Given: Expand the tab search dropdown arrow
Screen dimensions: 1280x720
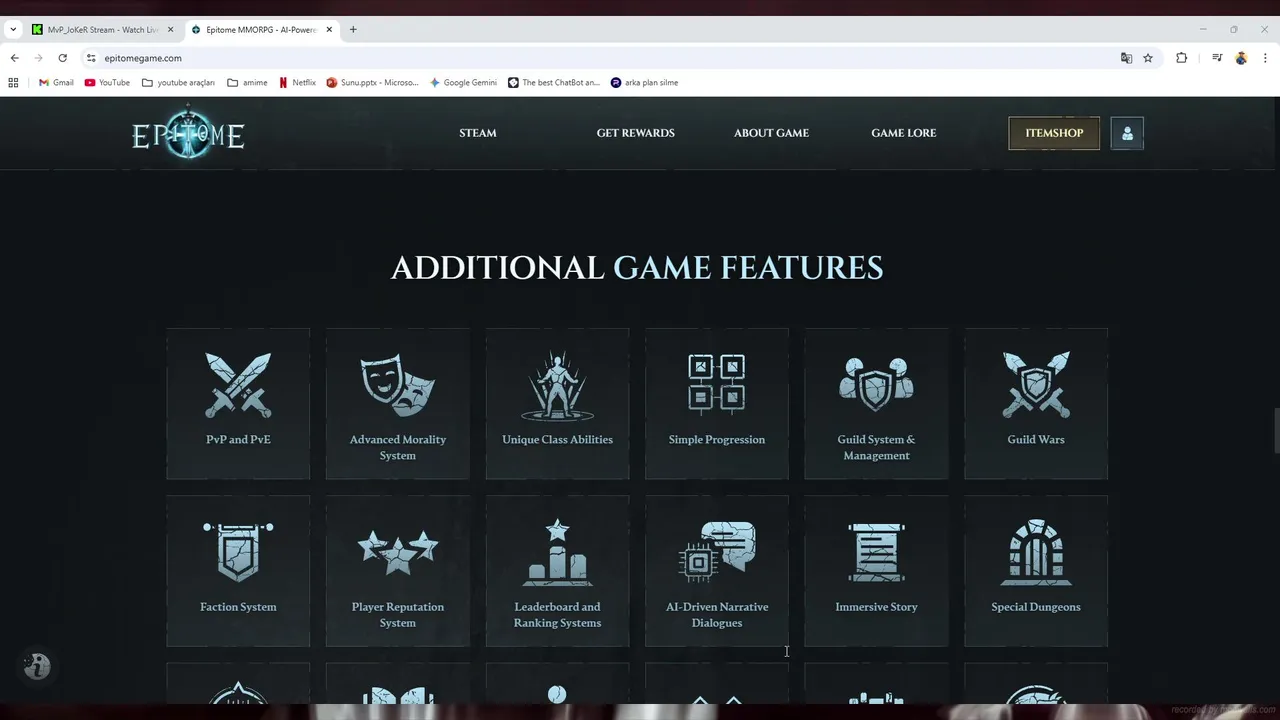Looking at the screenshot, I should tap(12, 29).
